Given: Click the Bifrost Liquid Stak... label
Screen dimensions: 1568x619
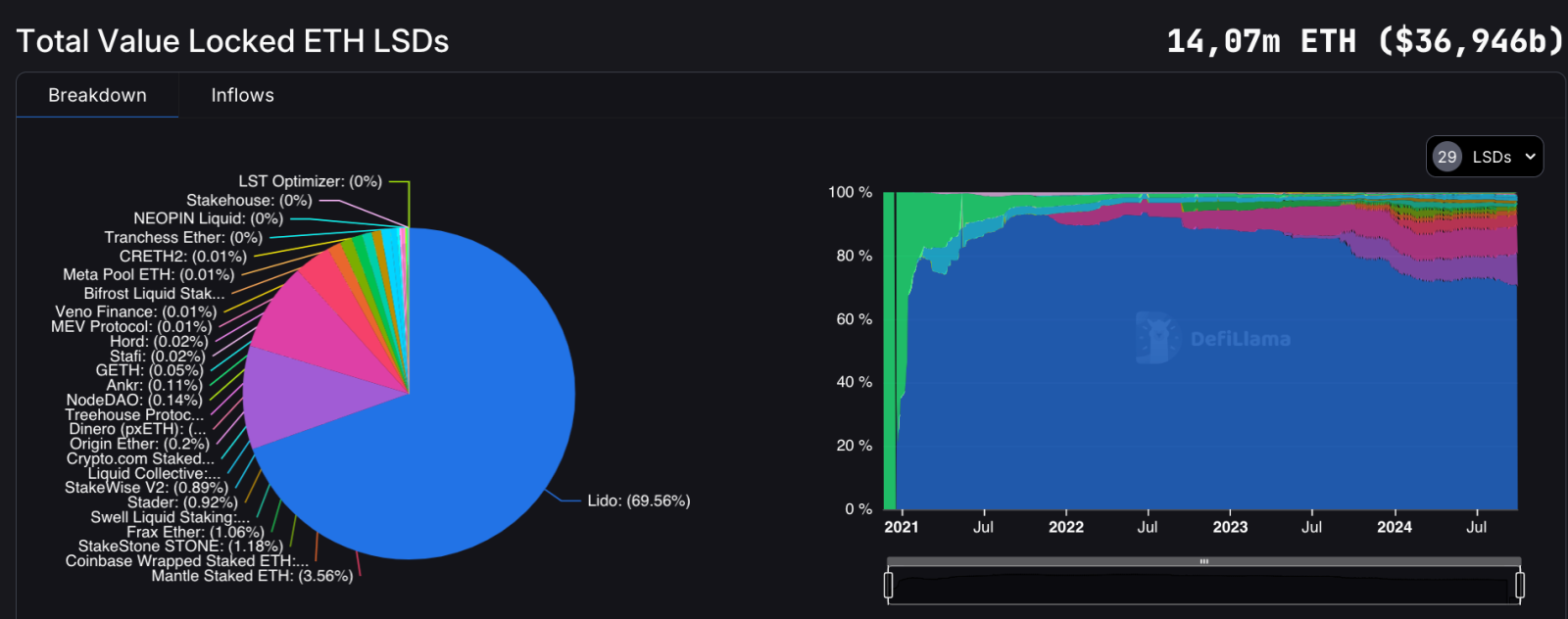Looking at the screenshot, I should coord(154,294).
